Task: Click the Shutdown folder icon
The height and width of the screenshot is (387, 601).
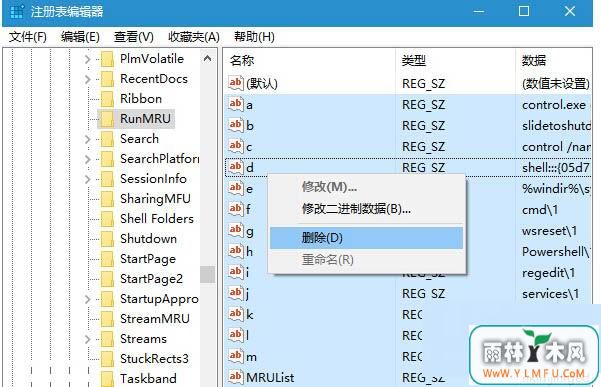Action: (107, 239)
